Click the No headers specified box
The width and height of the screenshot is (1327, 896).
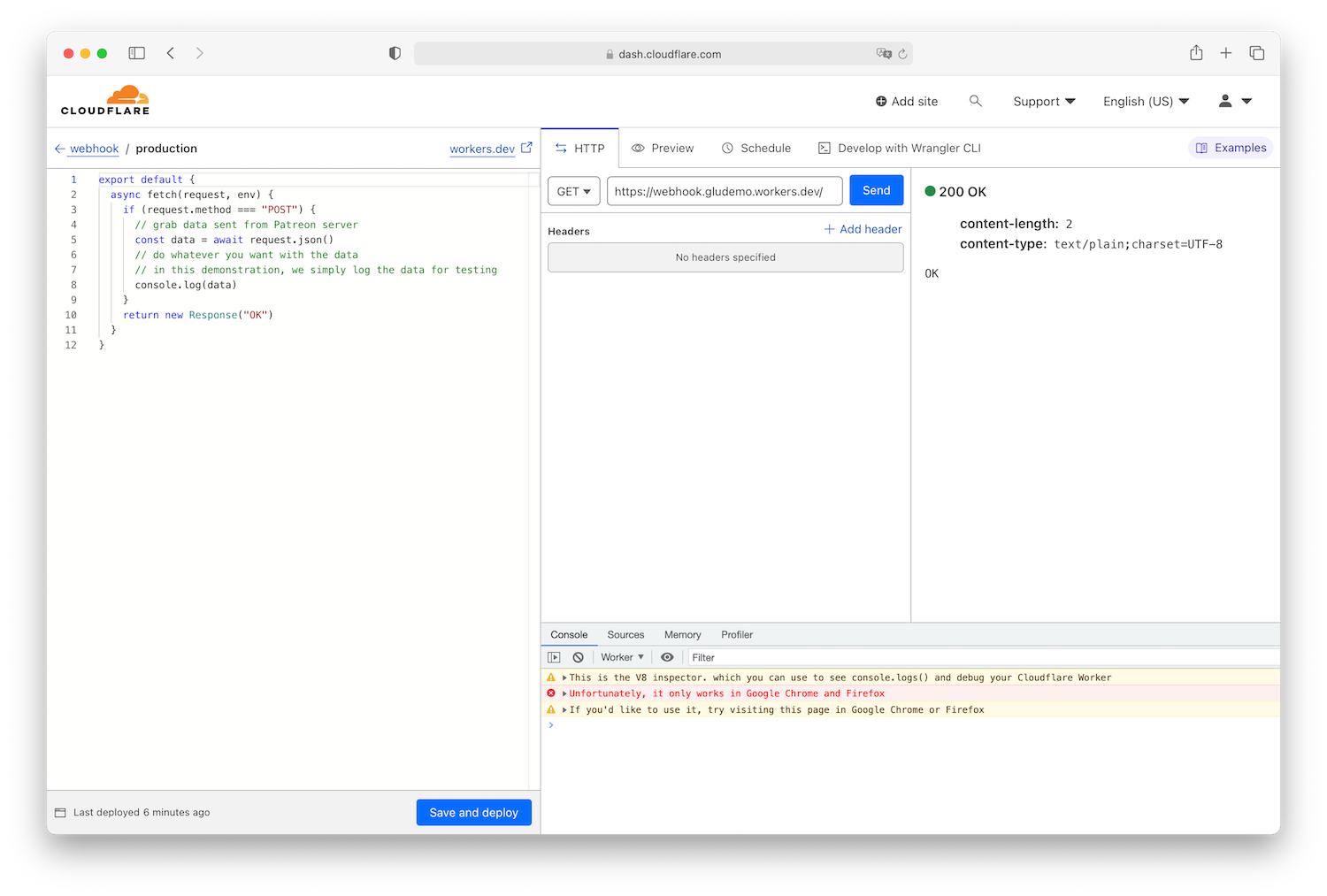pos(725,257)
